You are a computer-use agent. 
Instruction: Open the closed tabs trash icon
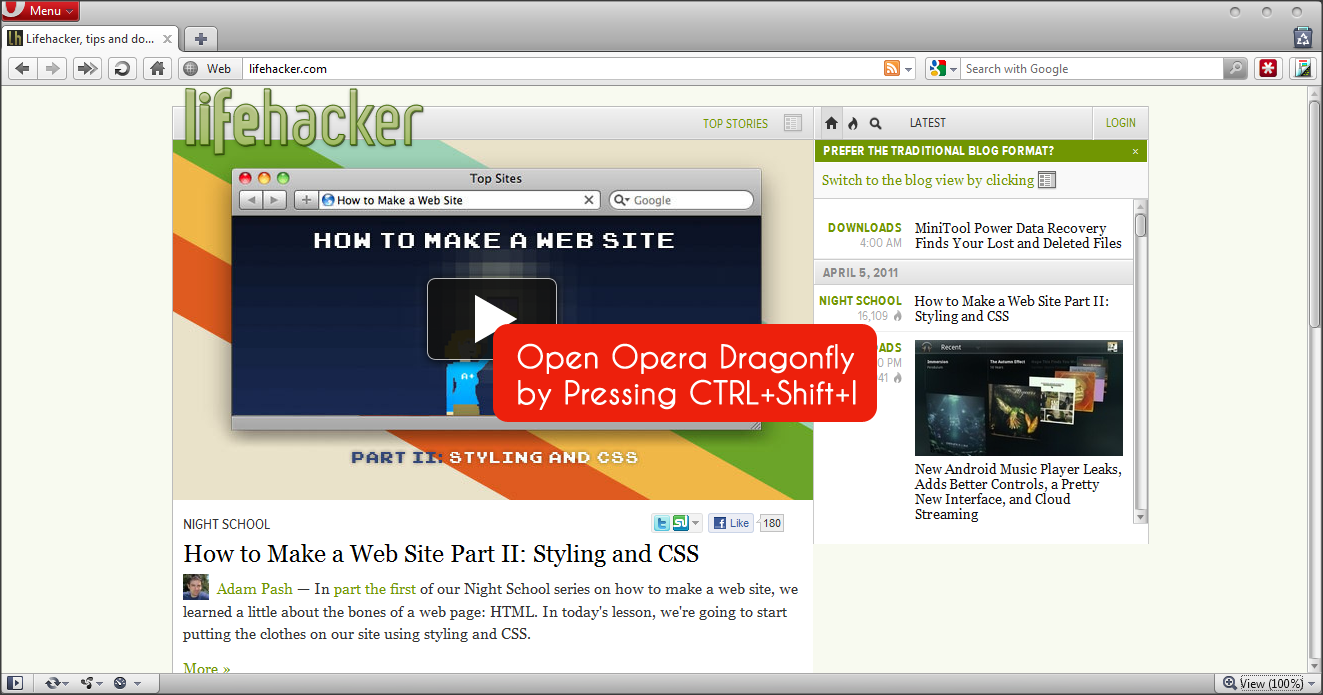pos(1302,38)
